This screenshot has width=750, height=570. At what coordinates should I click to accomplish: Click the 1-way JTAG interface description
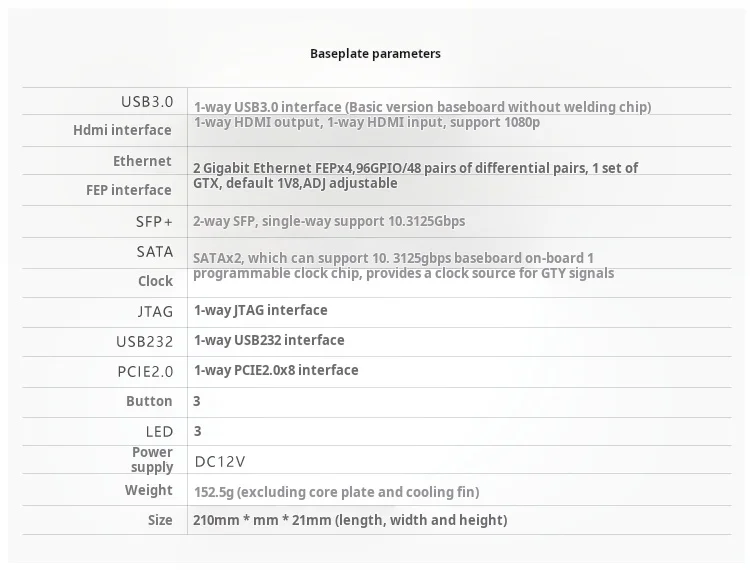click(x=260, y=310)
